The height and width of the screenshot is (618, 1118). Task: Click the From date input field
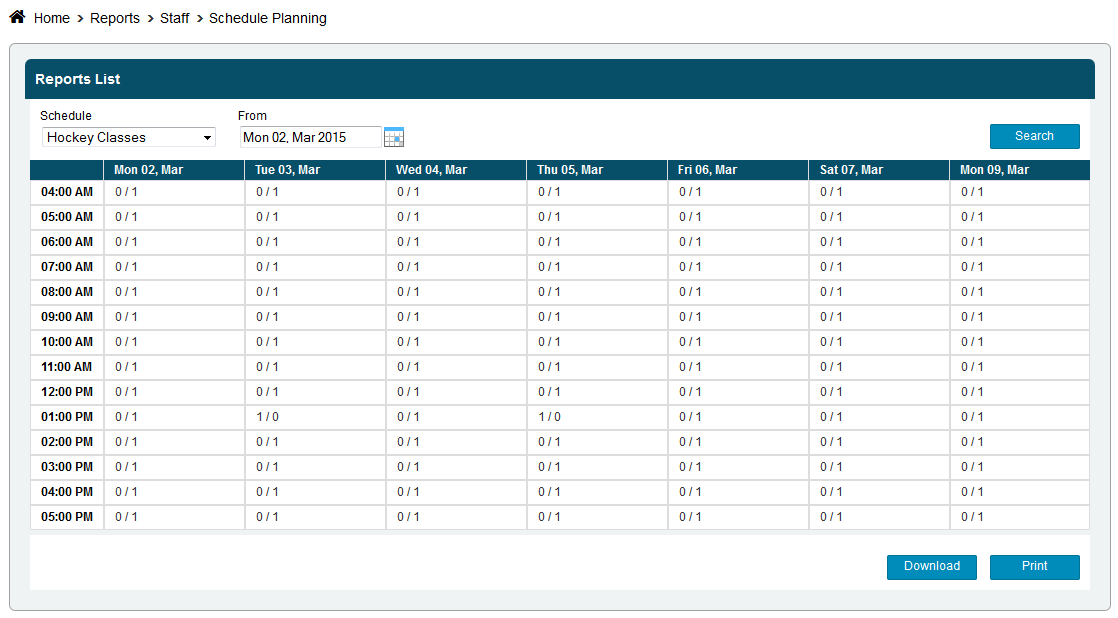(310, 137)
